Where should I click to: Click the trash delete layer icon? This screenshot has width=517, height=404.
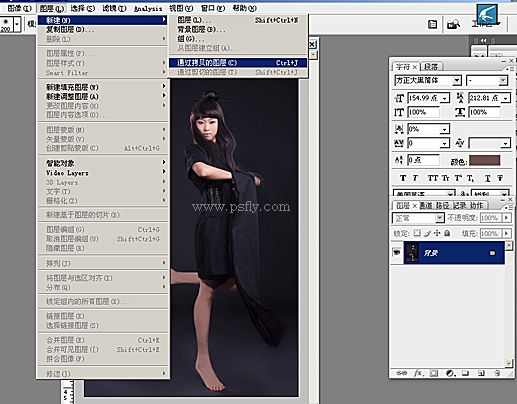click(x=497, y=373)
